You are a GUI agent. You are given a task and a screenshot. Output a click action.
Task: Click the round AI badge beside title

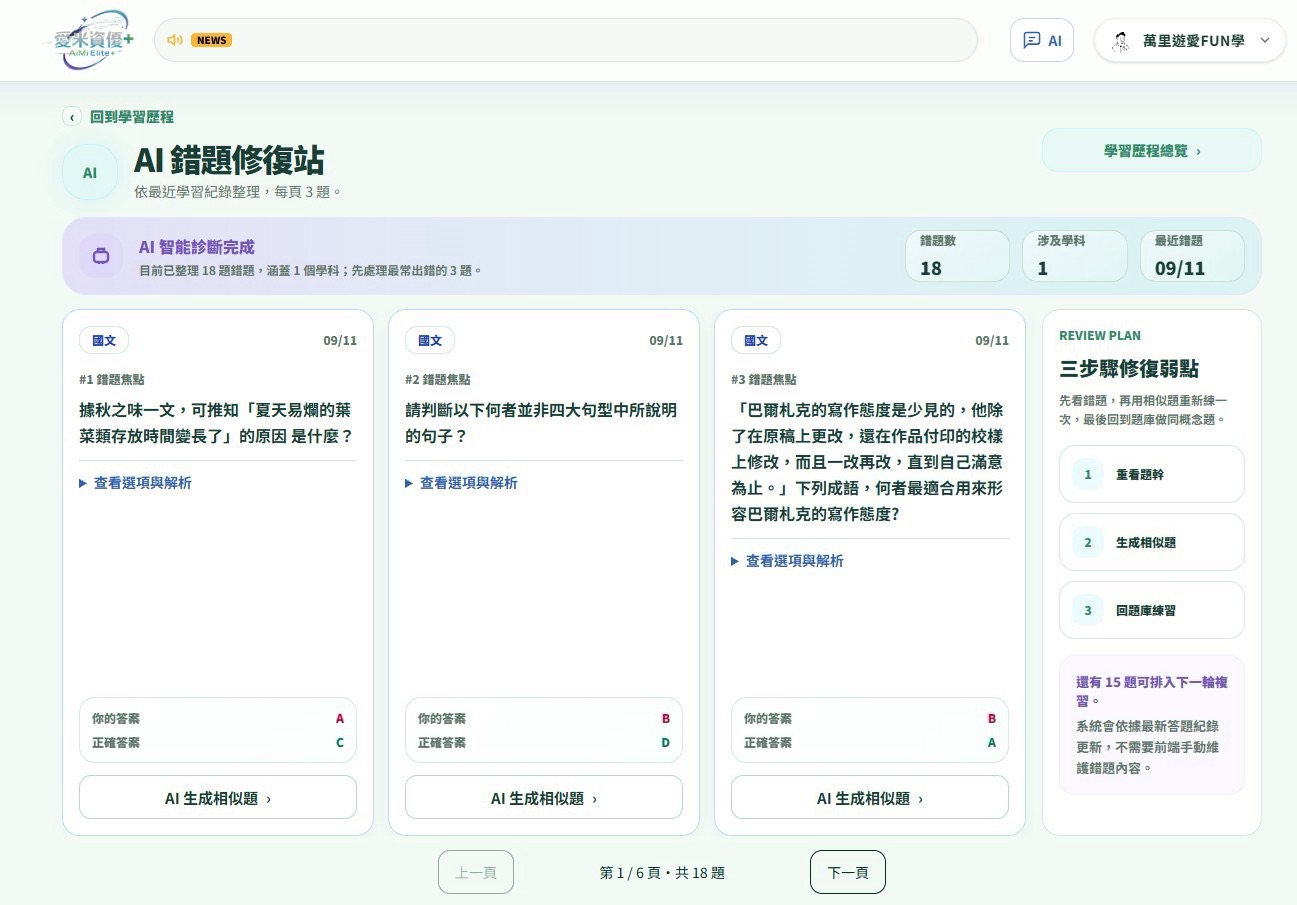point(90,172)
